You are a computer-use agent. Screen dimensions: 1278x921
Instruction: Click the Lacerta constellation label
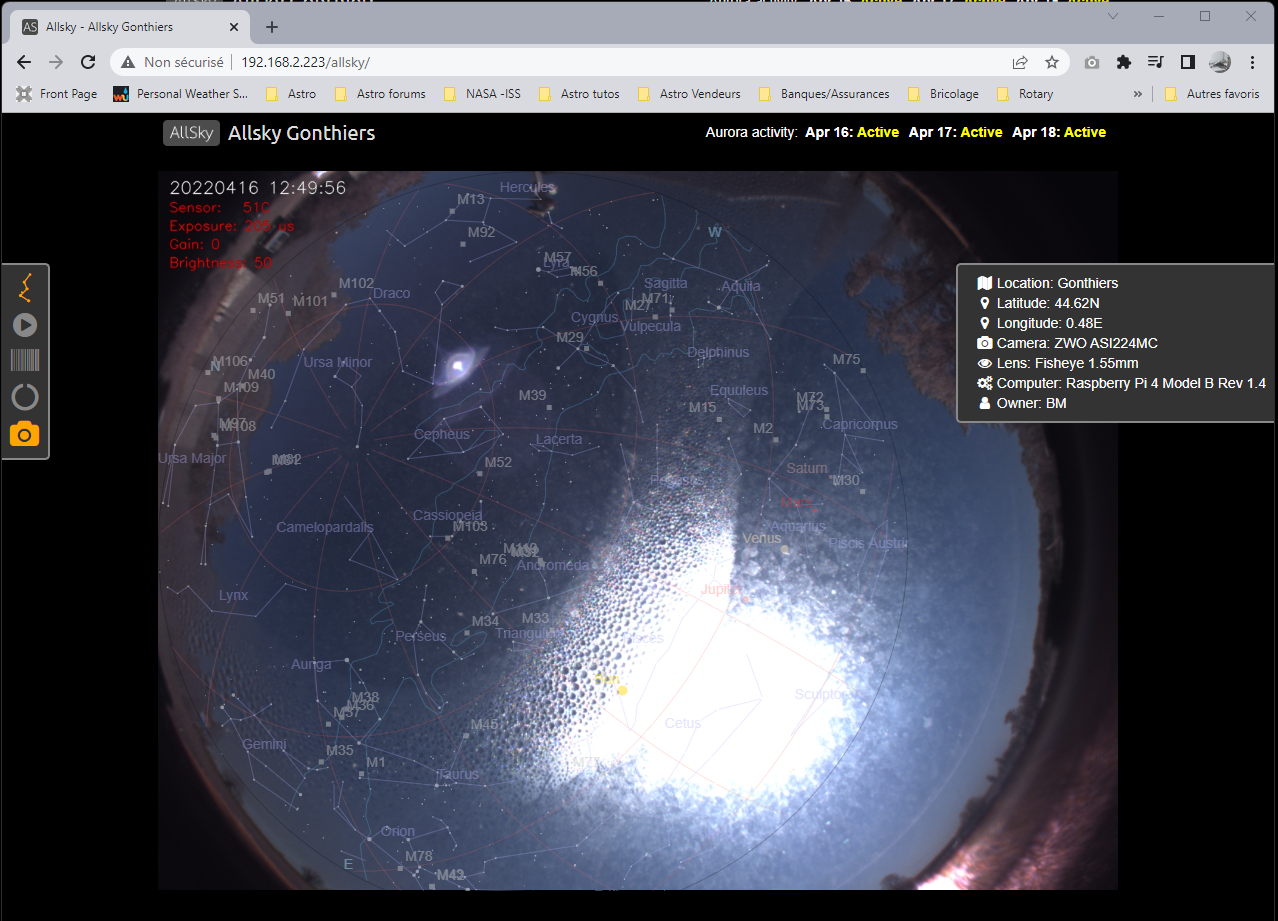click(559, 439)
